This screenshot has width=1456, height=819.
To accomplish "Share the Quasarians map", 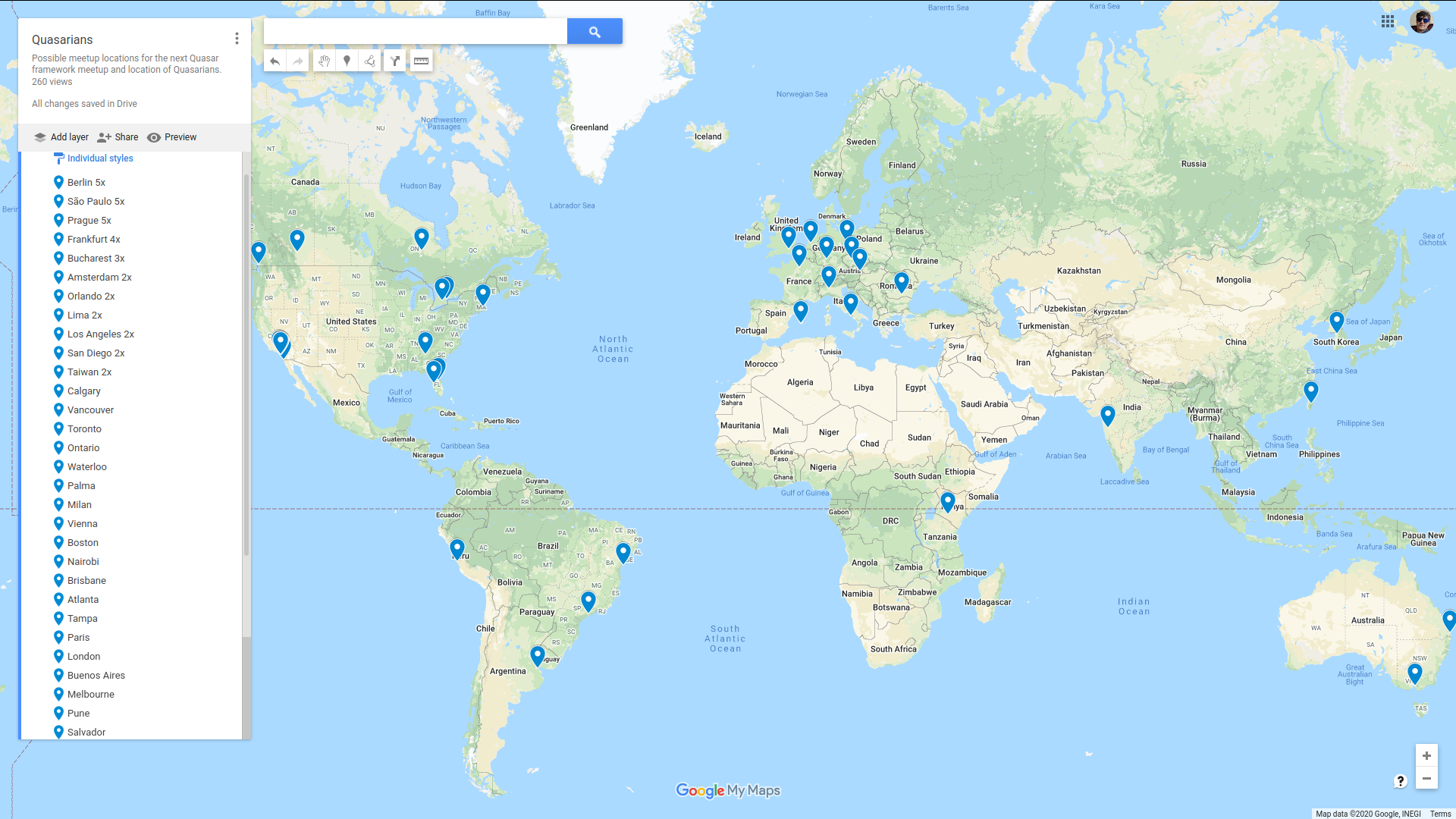I will (118, 137).
